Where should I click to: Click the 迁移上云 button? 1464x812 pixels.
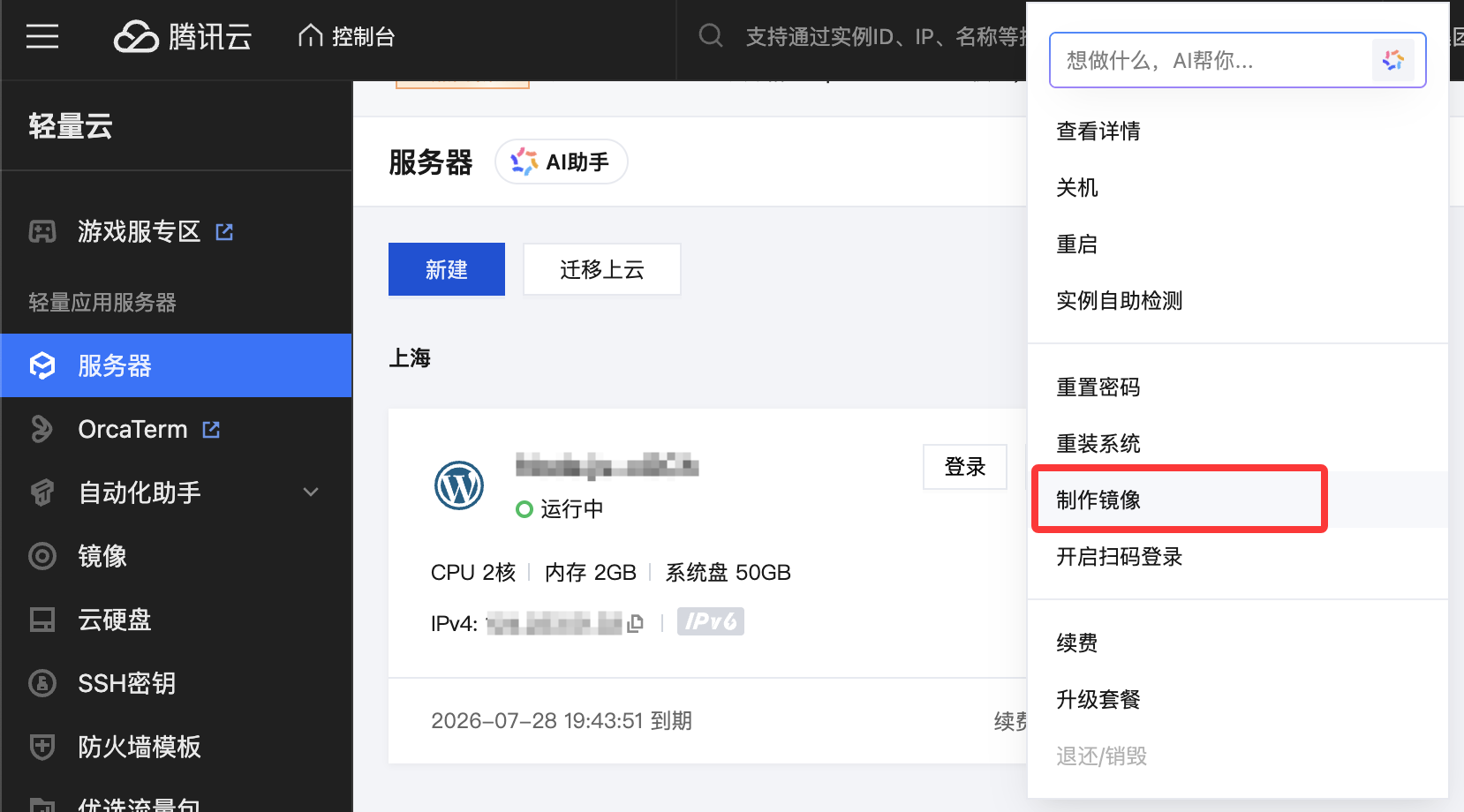coord(602,269)
